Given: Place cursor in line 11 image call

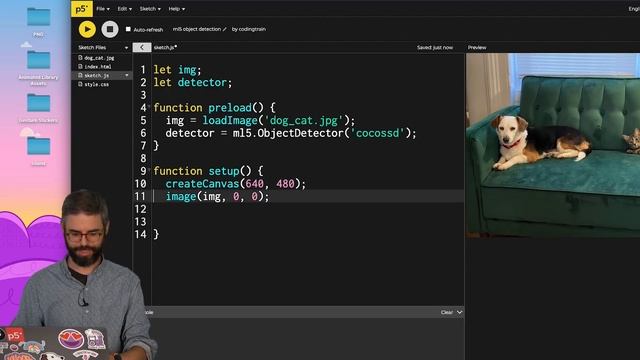Looking at the screenshot, I should coord(217,197).
